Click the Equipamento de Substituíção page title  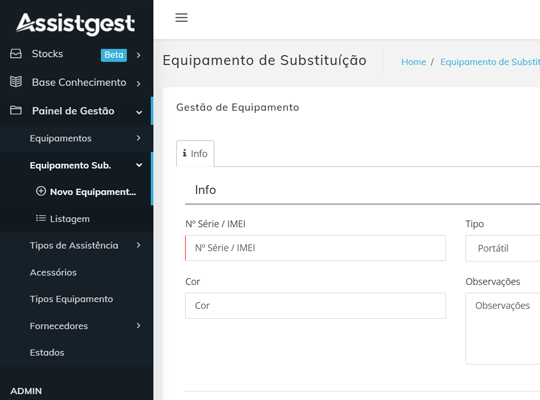pos(264,61)
